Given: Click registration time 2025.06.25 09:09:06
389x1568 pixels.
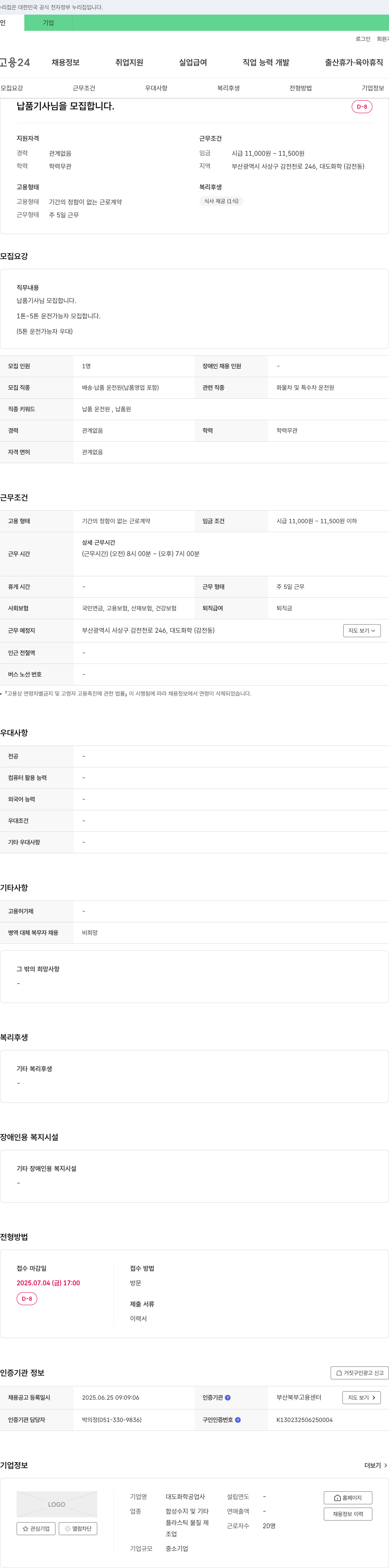Looking at the screenshot, I should [x=111, y=1398].
